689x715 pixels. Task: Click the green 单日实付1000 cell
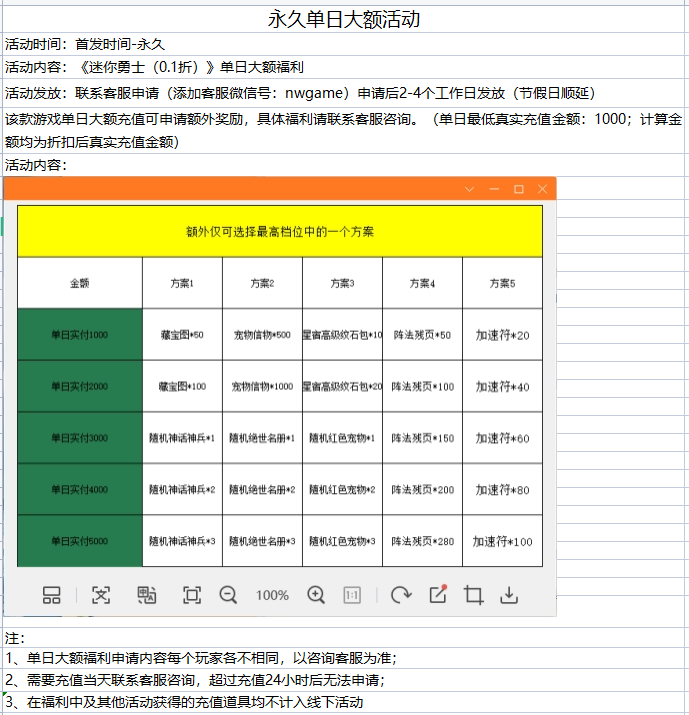tap(80, 335)
